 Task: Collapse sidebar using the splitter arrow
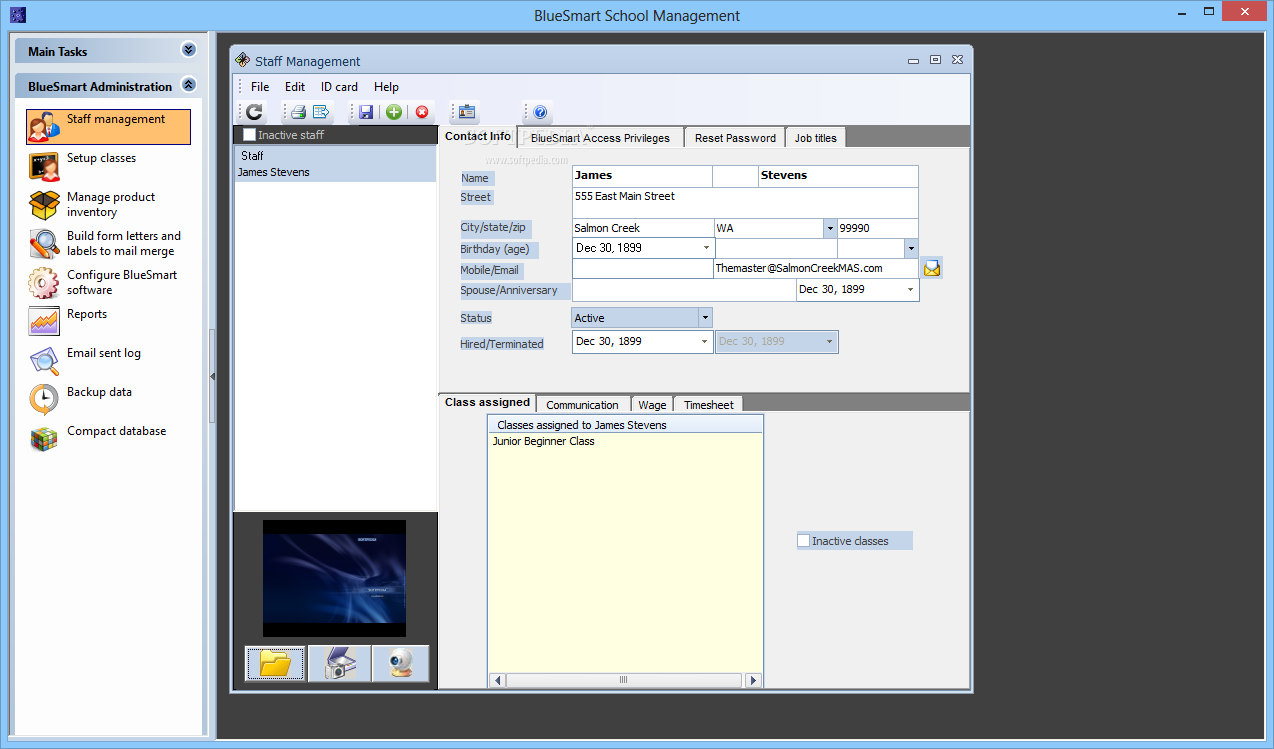[x=212, y=376]
